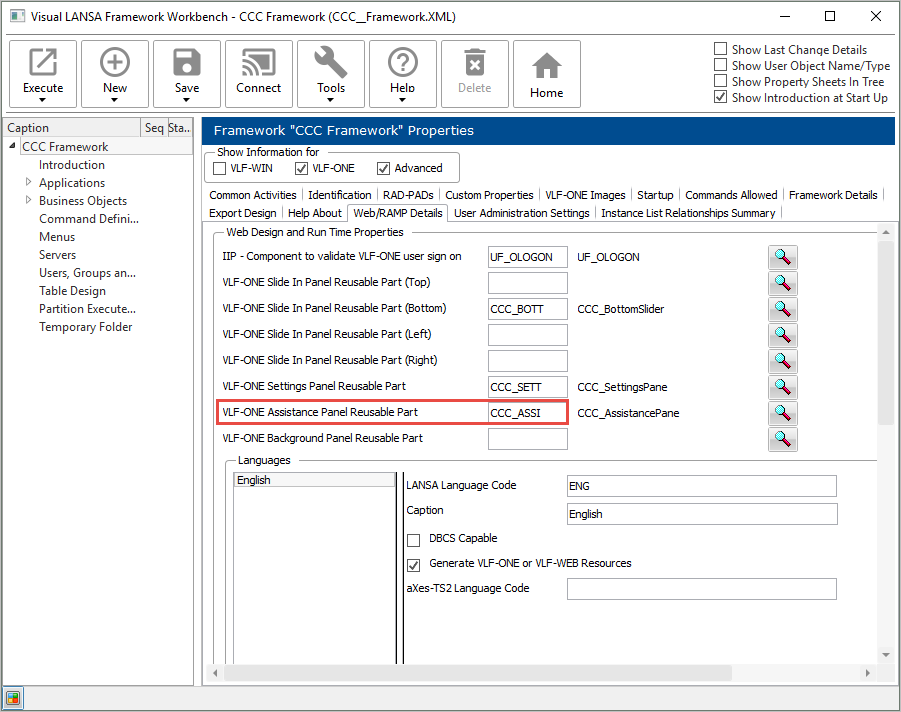This screenshot has height=712, width=901.
Task: Select Table Design in the tree
Action: [x=72, y=291]
